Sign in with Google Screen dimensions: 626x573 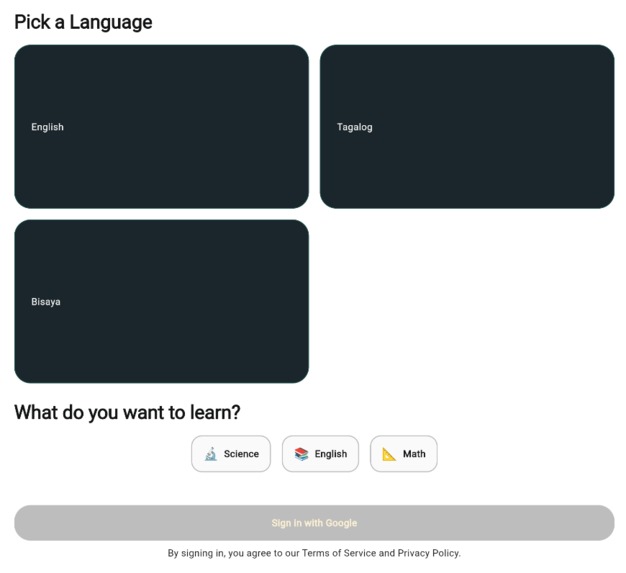click(x=314, y=523)
